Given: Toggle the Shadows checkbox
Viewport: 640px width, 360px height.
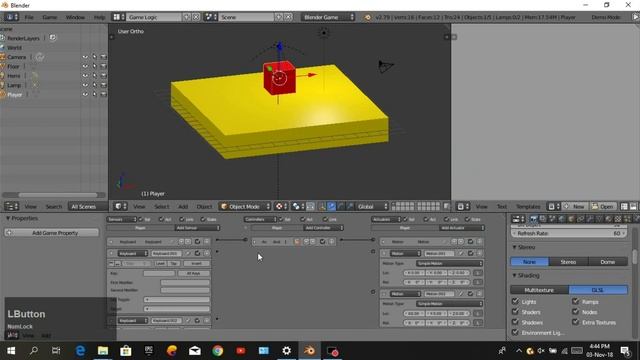Looking at the screenshot, I should pos(515,322).
